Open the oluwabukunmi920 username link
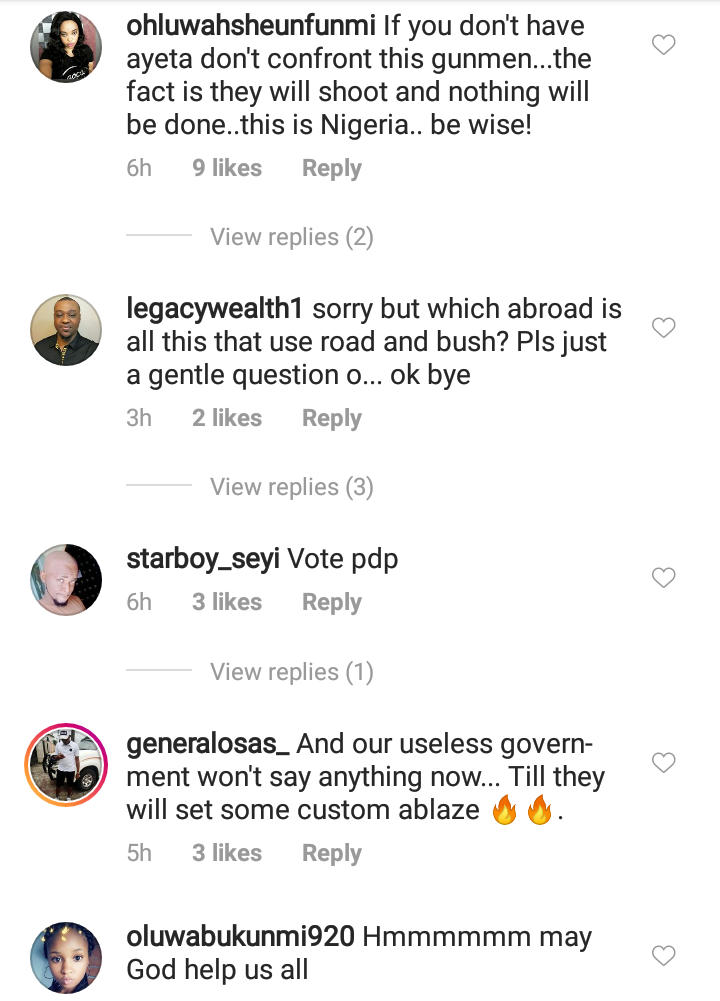Image resolution: width=720 pixels, height=1001 pixels. point(240,938)
